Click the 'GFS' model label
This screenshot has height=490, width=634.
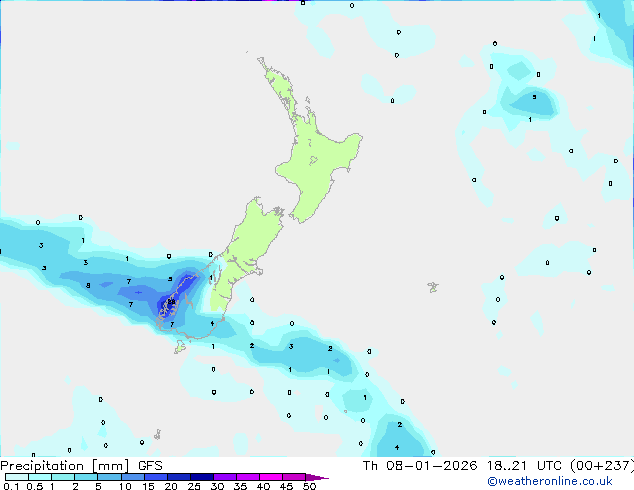click(150, 466)
